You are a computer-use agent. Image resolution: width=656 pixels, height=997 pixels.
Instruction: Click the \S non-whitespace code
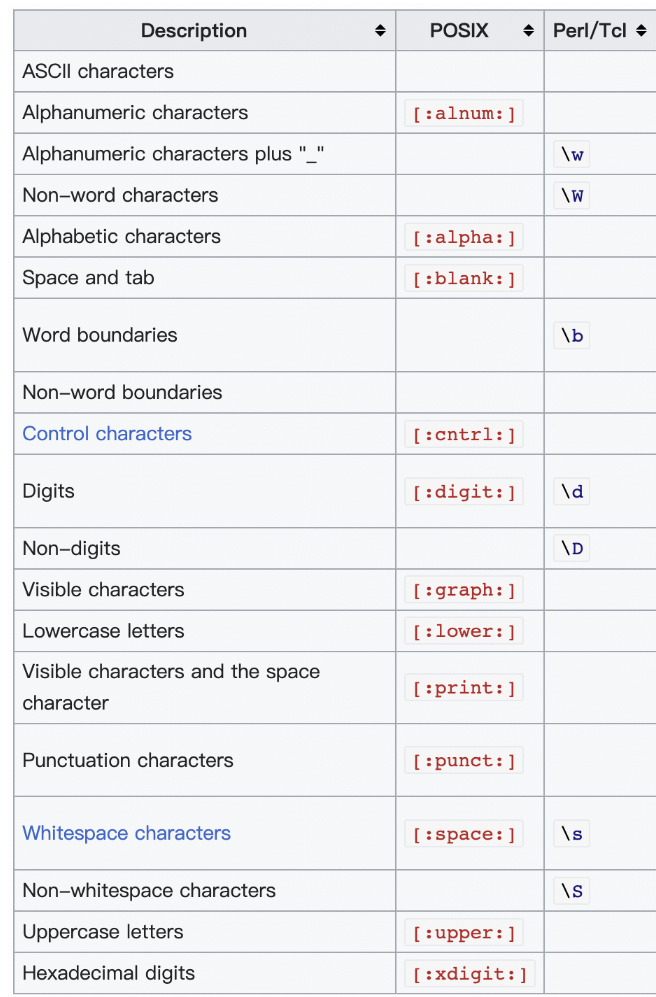coord(572,891)
